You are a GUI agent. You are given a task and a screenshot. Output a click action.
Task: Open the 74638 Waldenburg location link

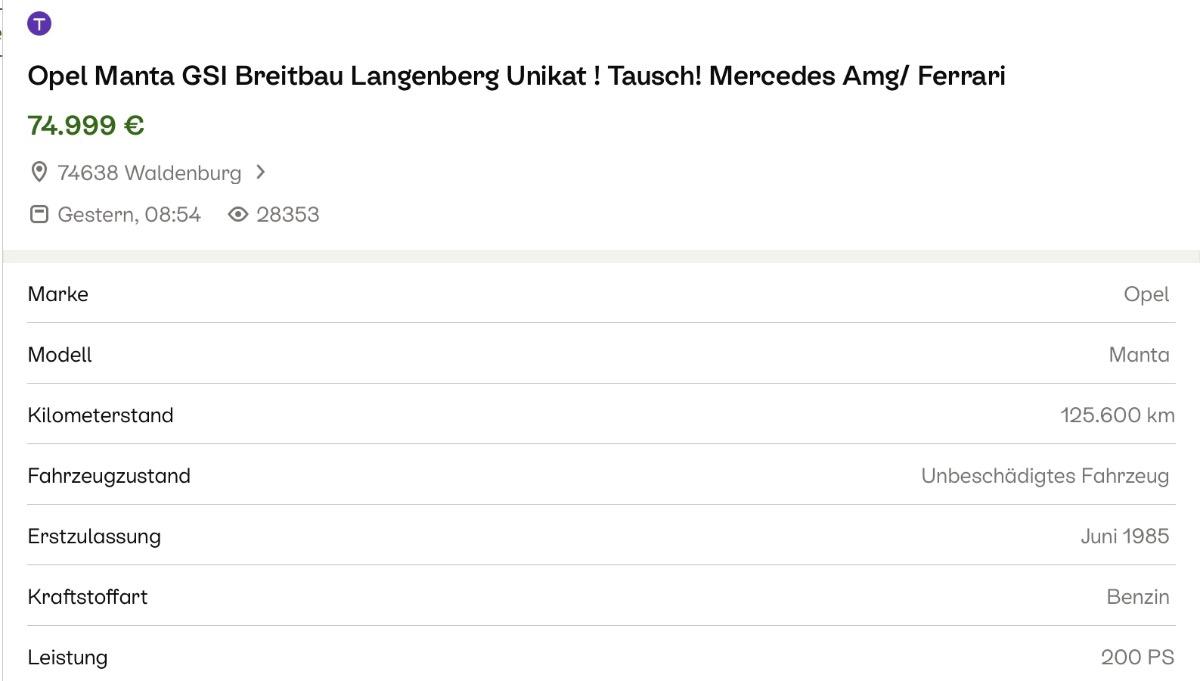149,173
